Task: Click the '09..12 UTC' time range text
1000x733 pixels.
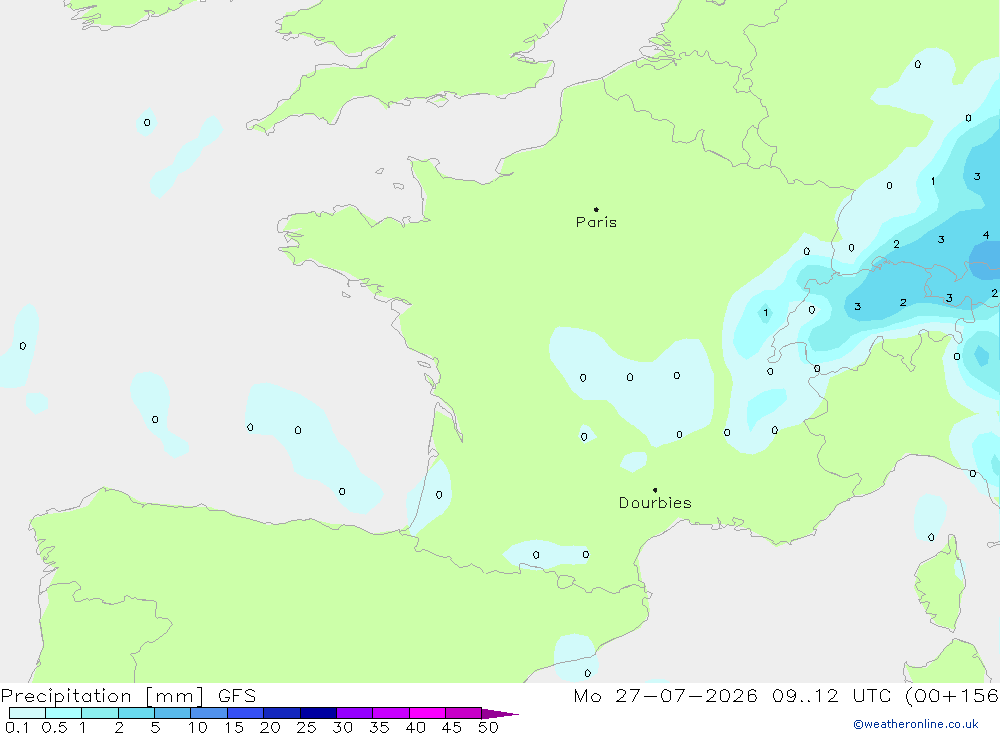Action: point(830,696)
